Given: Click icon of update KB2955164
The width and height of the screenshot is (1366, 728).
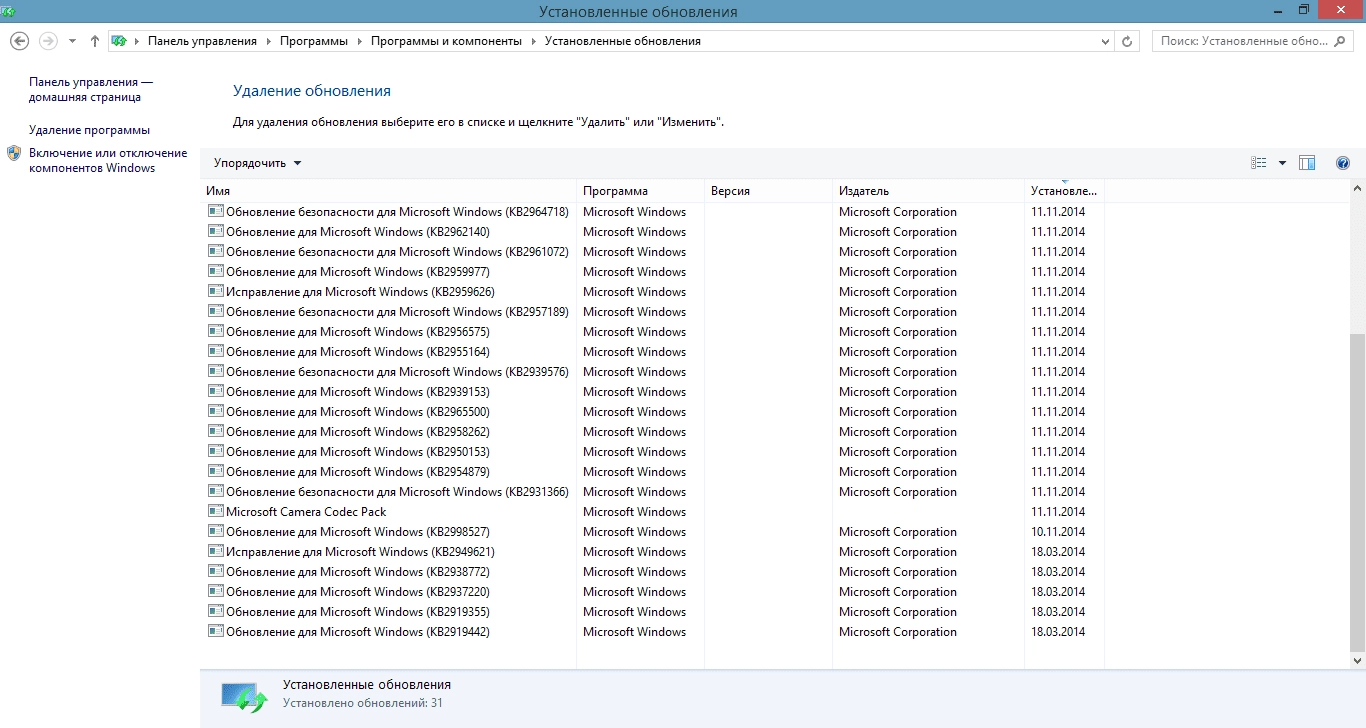Looking at the screenshot, I should click(x=215, y=351).
